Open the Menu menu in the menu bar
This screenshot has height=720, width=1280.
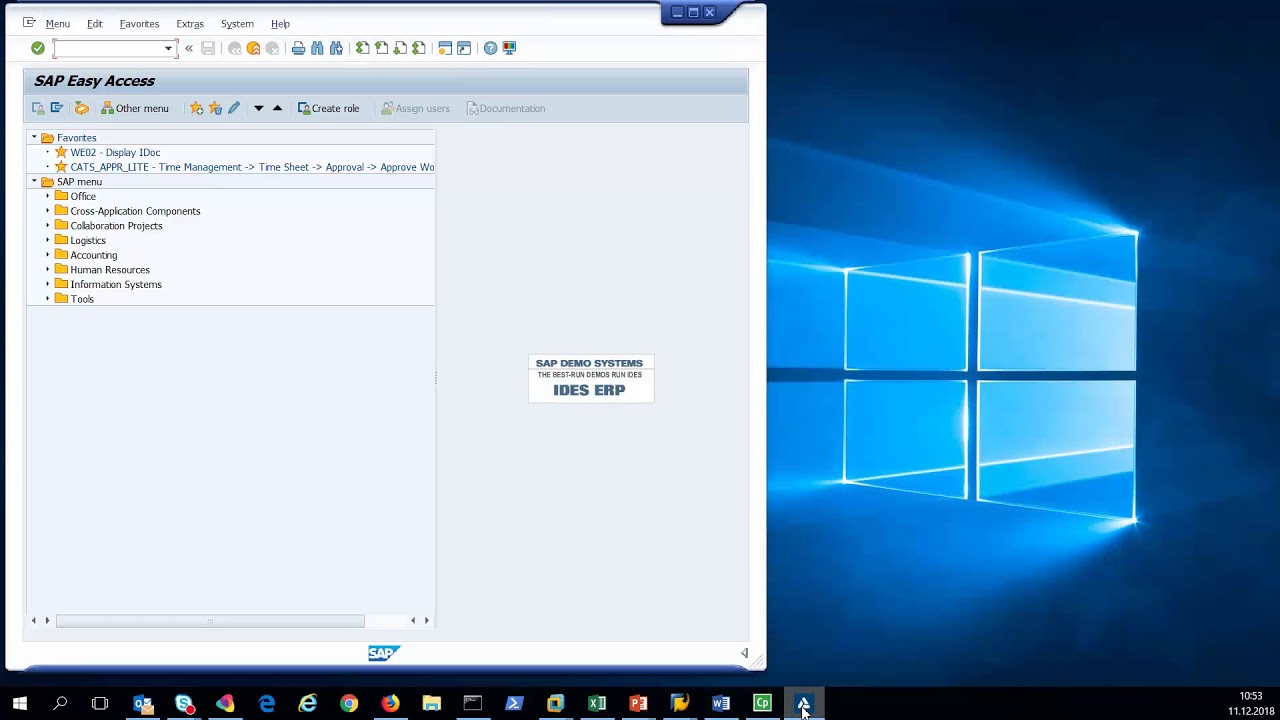point(57,24)
